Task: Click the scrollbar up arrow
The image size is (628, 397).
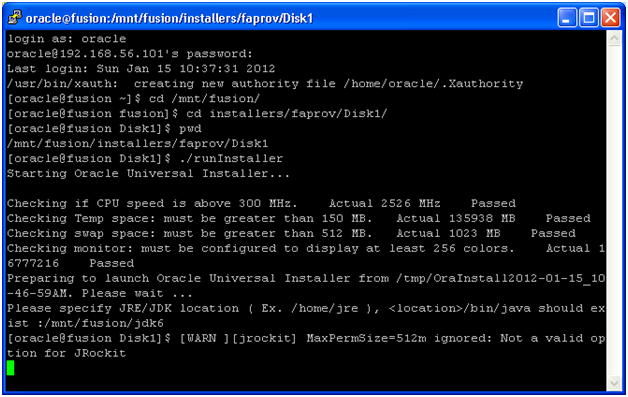Action: point(614,39)
